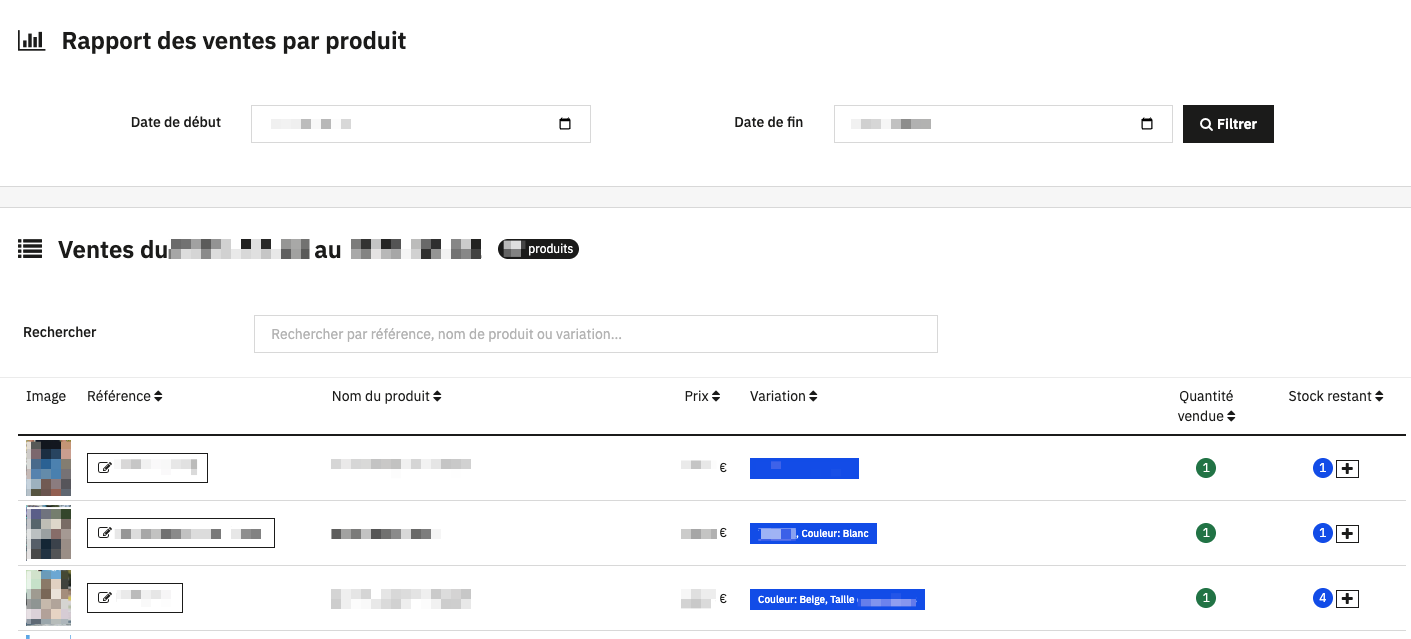
Task: Click the plus icon in the third row's stock column
Action: coord(1347,597)
